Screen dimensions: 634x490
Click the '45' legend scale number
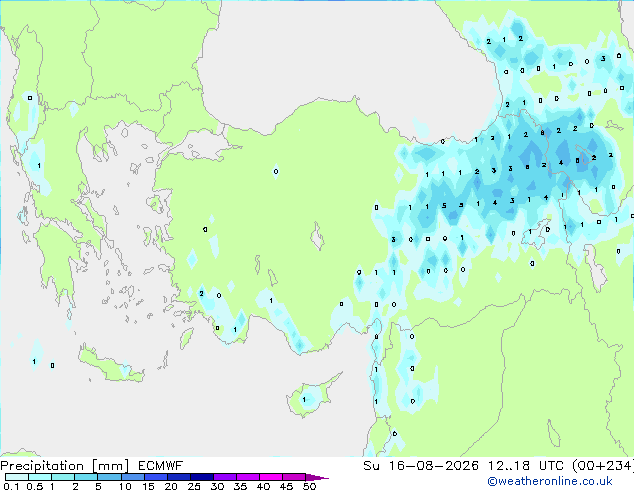(x=286, y=486)
